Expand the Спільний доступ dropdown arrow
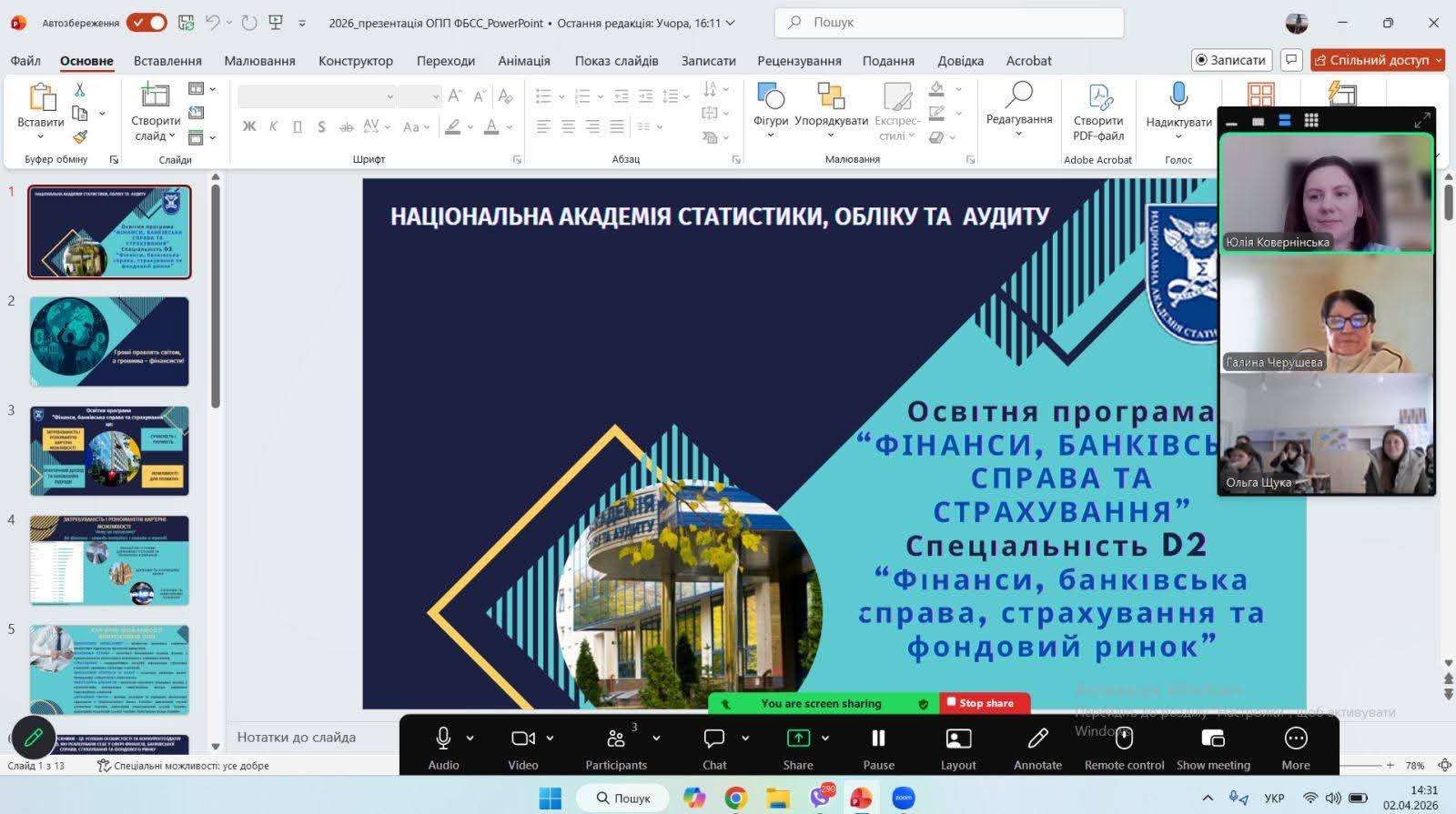The image size is (1456, 814). (1439, 60)
